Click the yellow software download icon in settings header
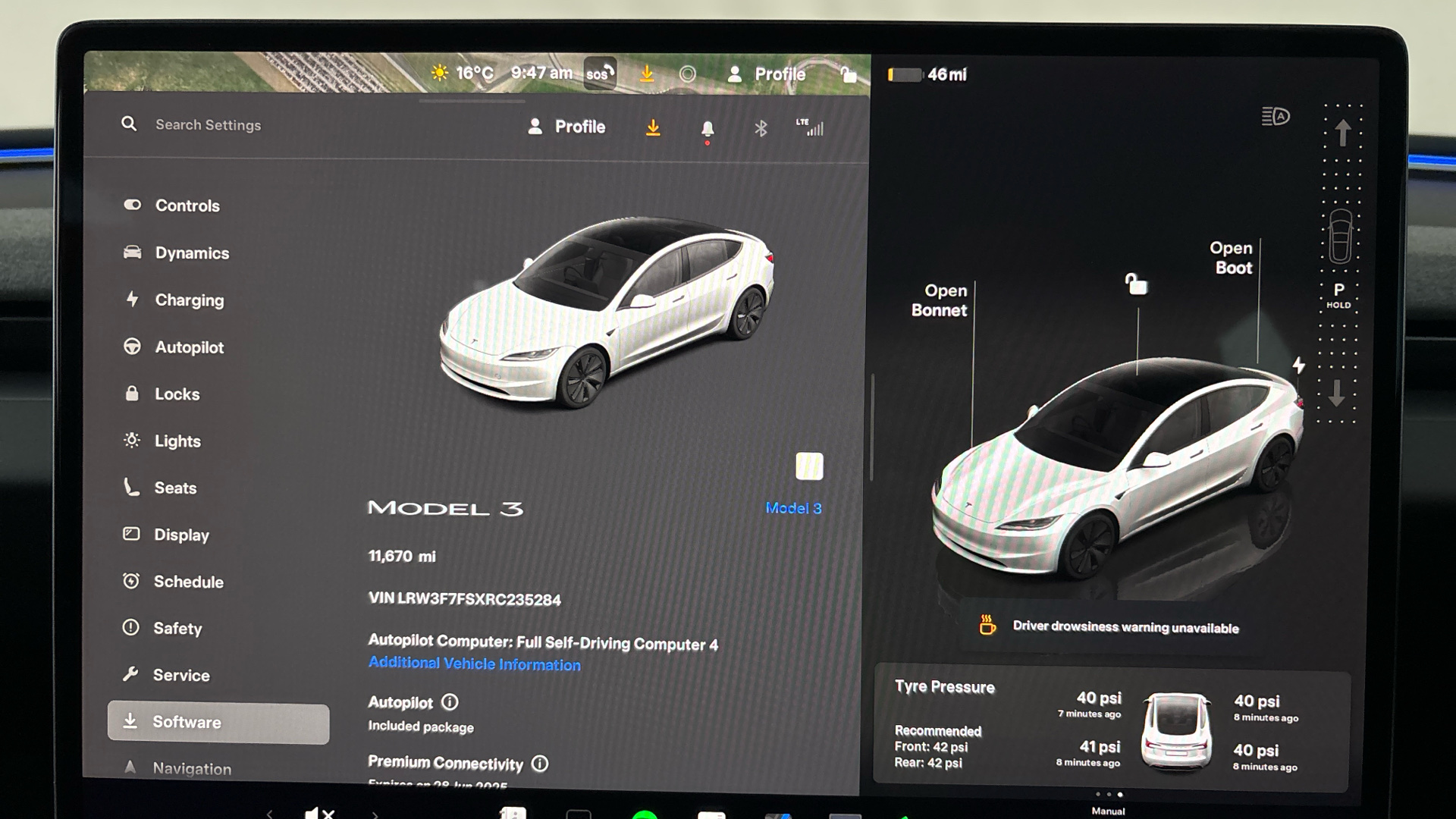 [x=653, y=128]
